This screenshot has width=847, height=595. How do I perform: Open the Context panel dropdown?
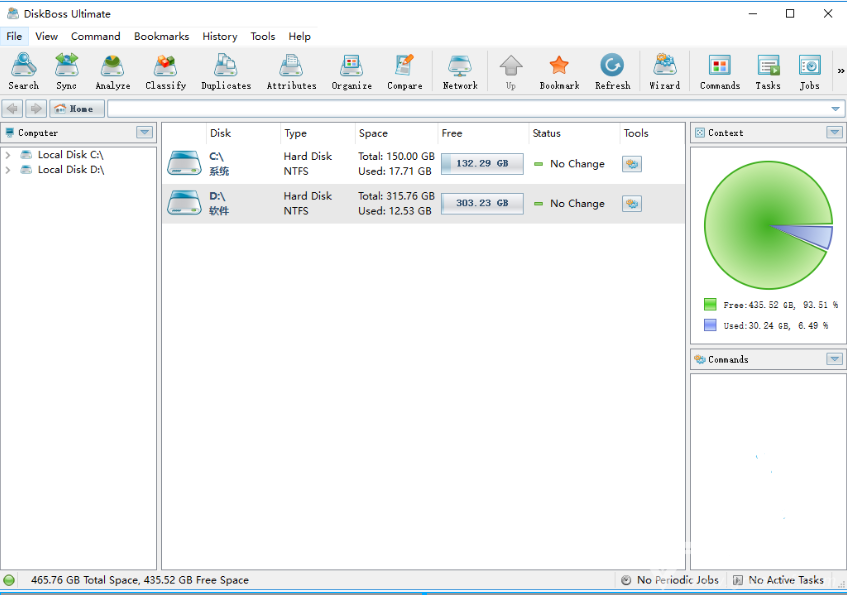click(834, 132)
